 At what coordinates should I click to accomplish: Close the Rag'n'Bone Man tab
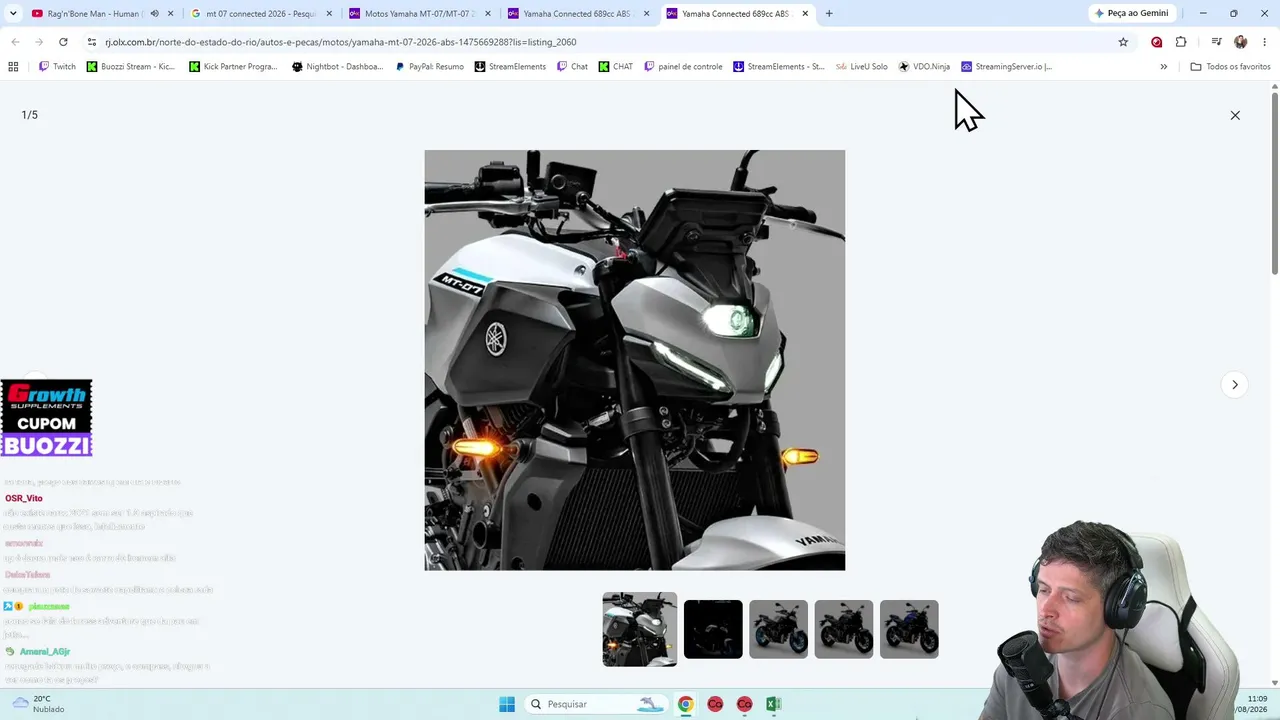(171, 14)
